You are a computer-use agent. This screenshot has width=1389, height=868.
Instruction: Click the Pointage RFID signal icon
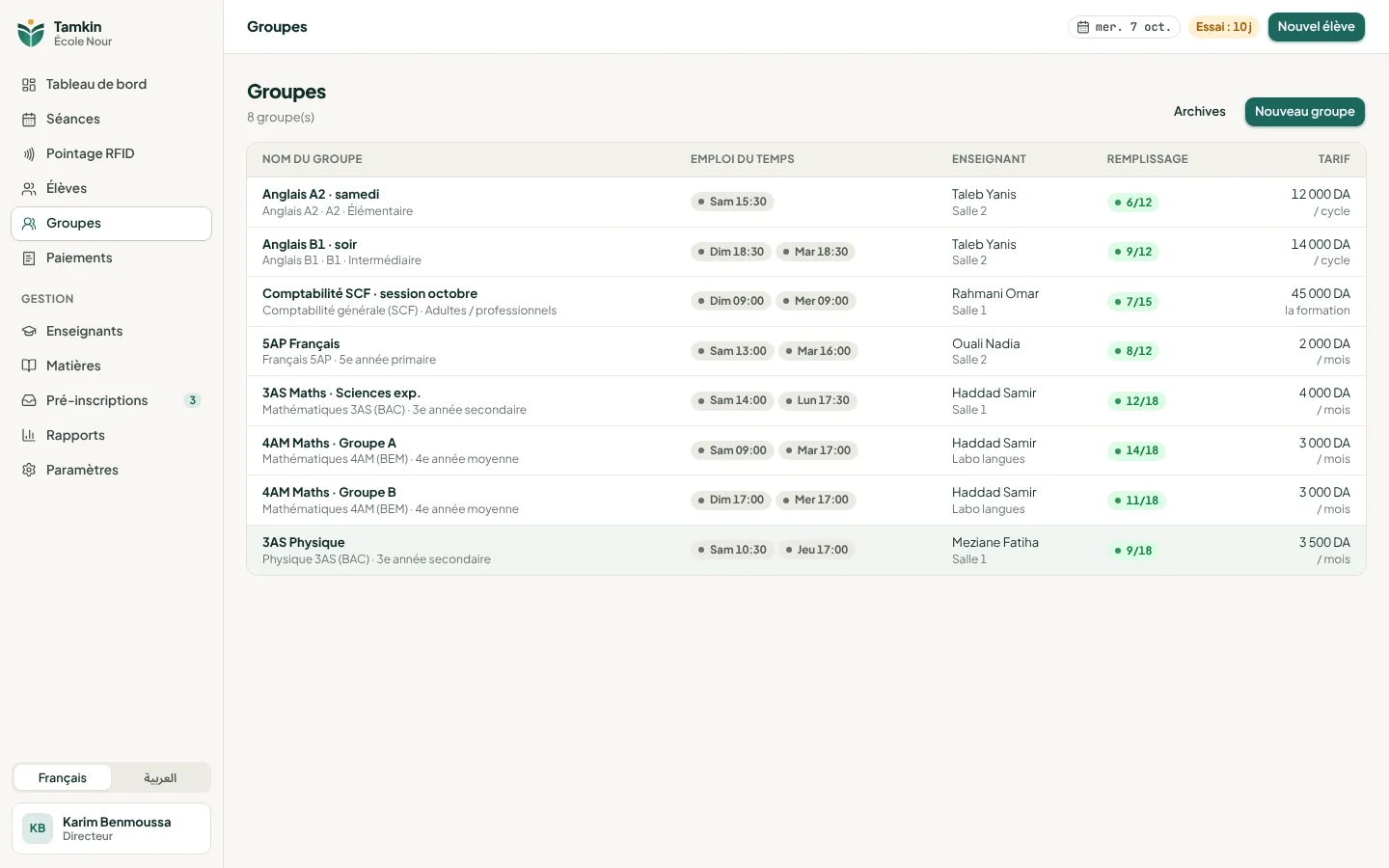[x=29, y=154]
